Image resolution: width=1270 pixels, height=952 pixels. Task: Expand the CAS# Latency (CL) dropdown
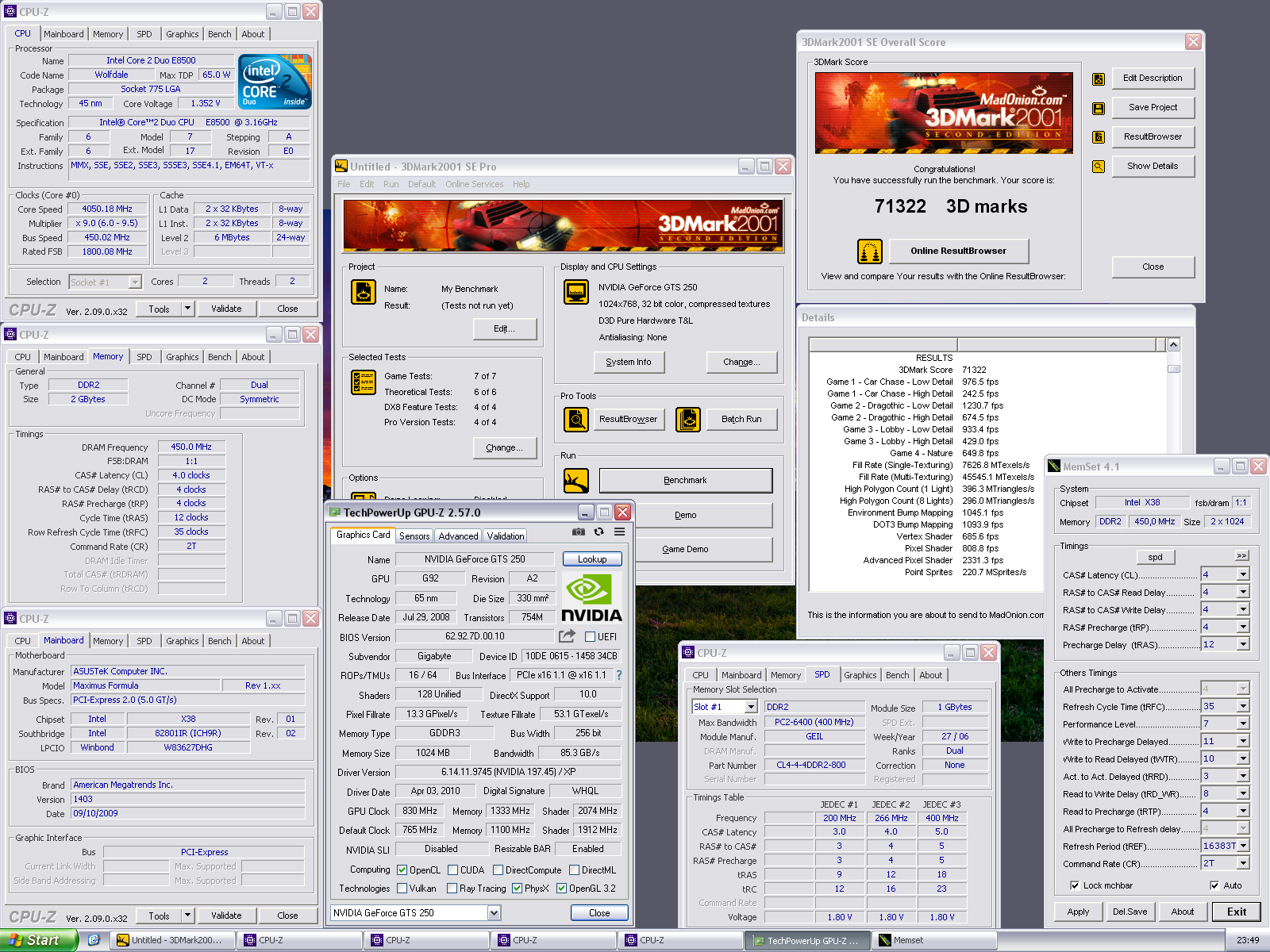tap(1243, 574)
